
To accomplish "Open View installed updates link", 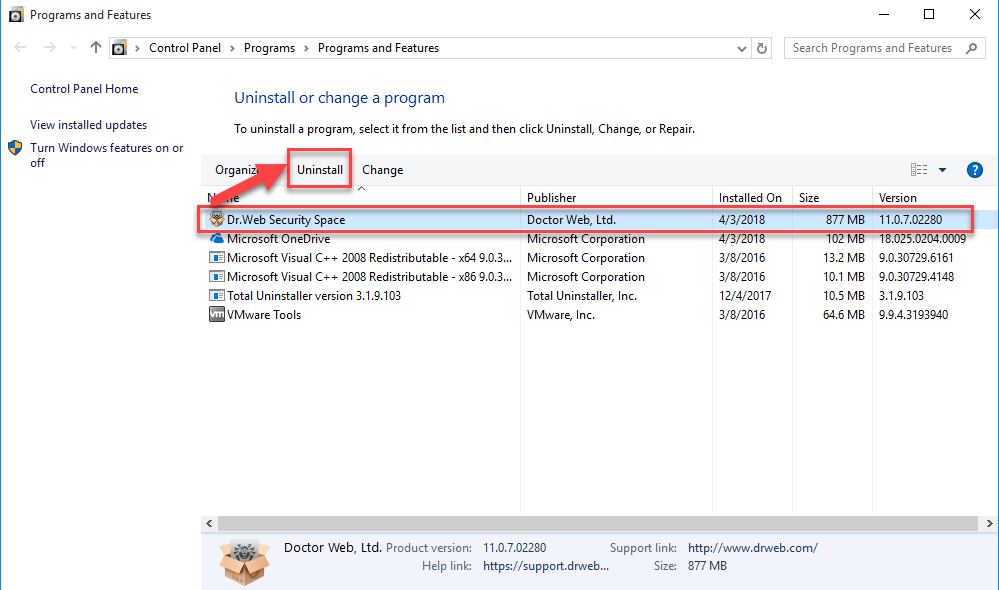I will click(x=89, y=125).
